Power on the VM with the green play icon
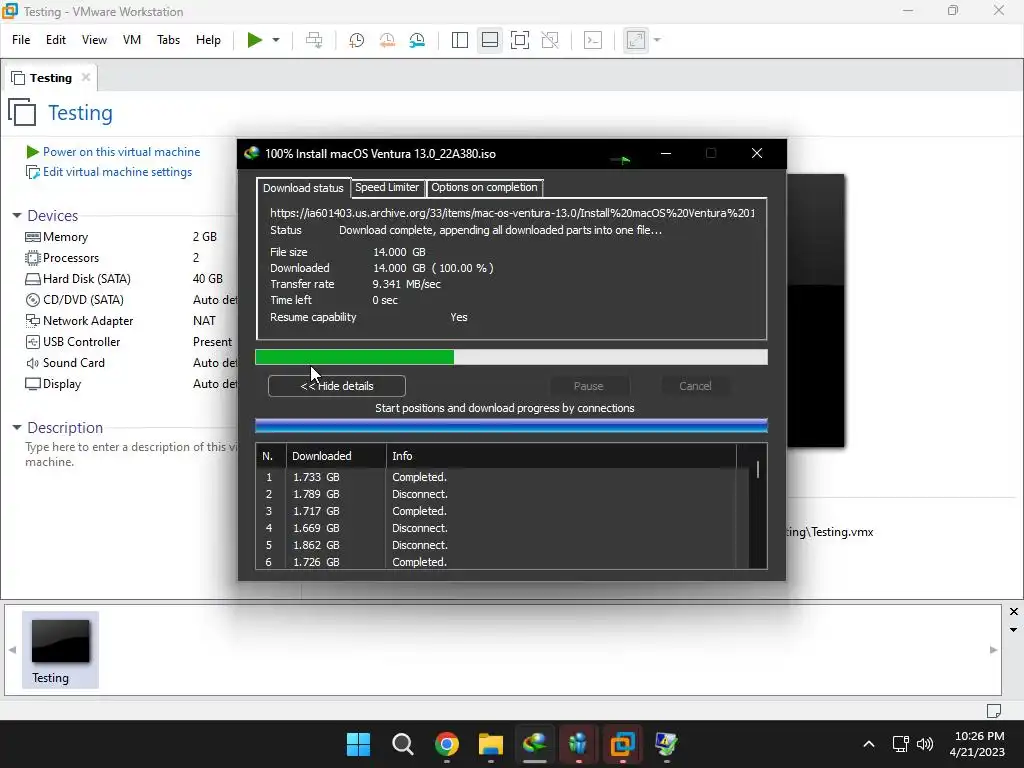The width and height of the screenshot is (1024, 768). (255, 40)
